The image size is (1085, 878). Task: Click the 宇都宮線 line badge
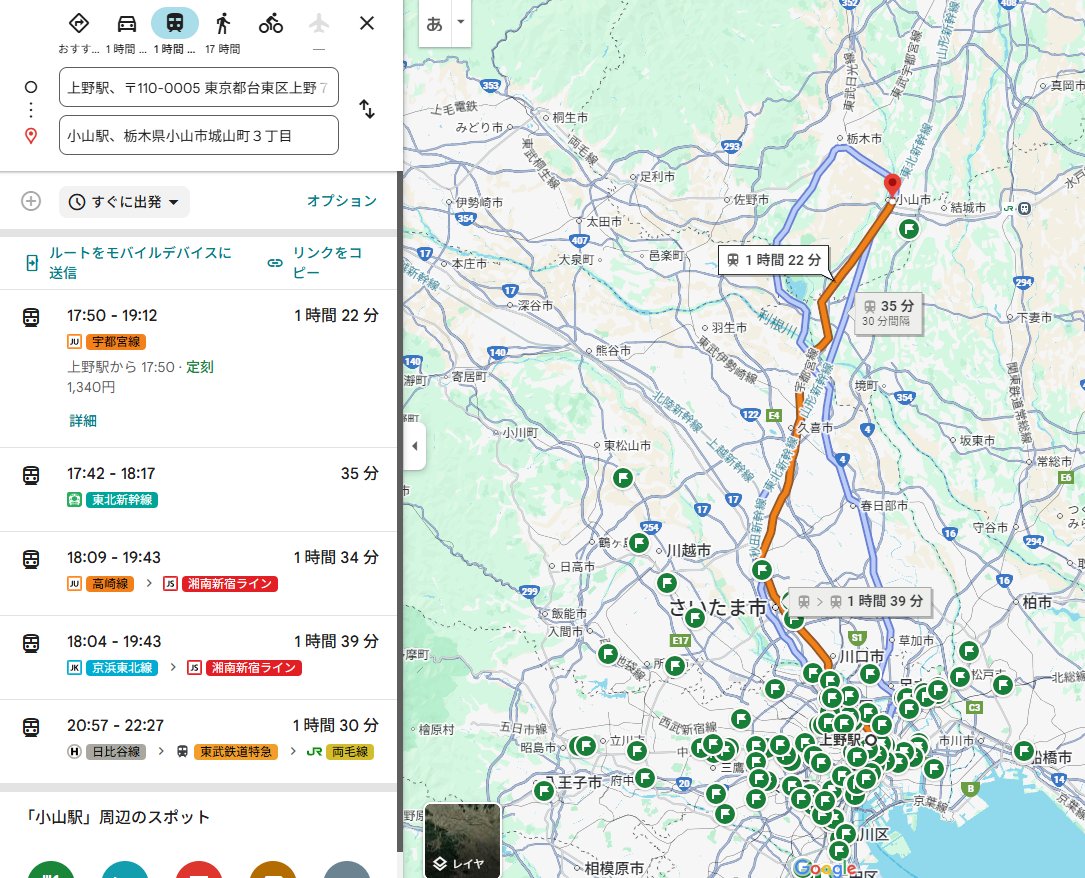point(116,341)
